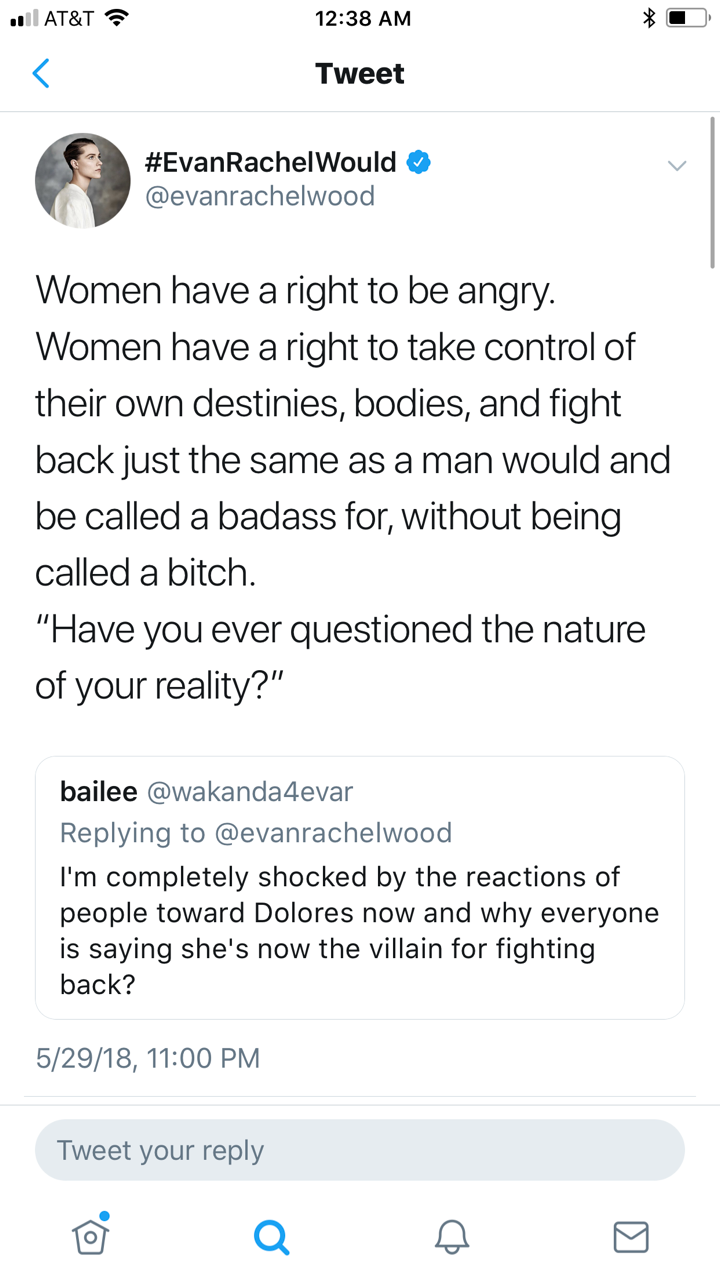Open the Notifications bell tab
The image size is (720, 1280).
452,1238
